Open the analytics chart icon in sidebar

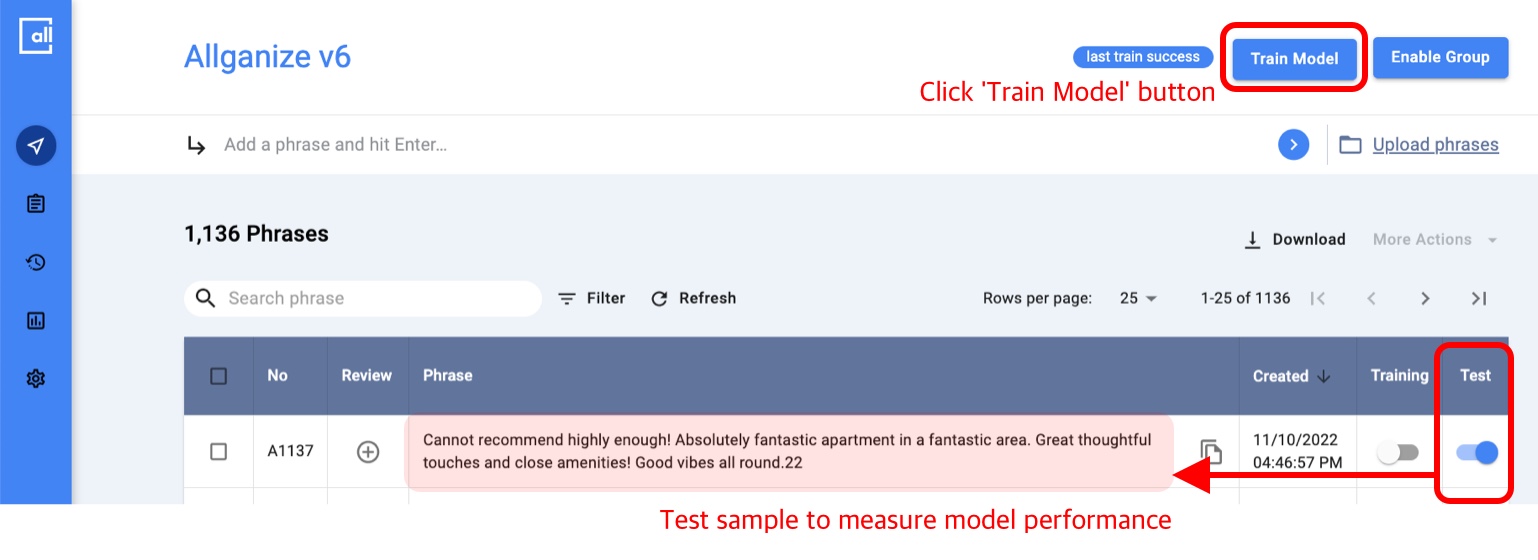[x=36, y=321]
